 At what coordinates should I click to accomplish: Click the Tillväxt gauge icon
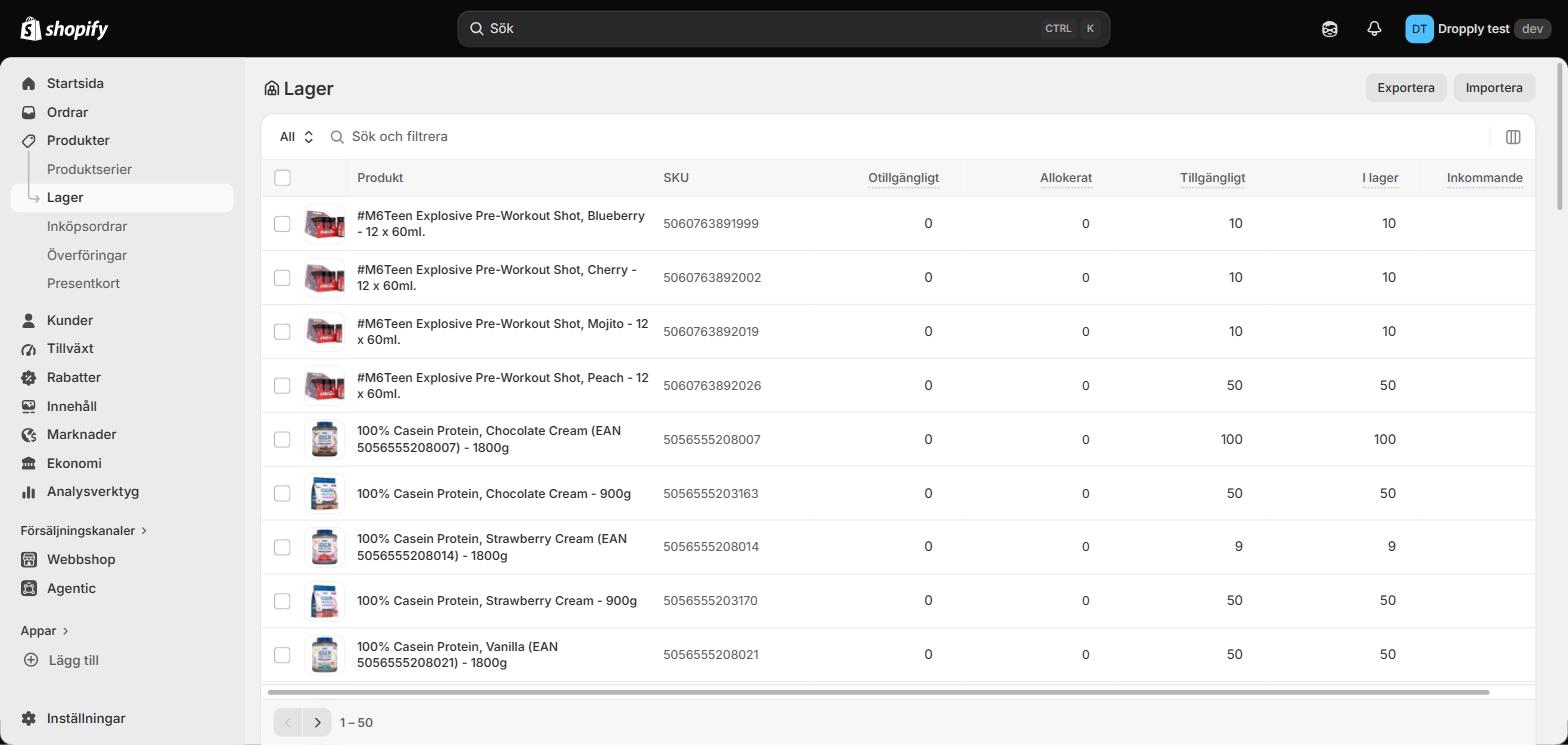pos(29,349)
